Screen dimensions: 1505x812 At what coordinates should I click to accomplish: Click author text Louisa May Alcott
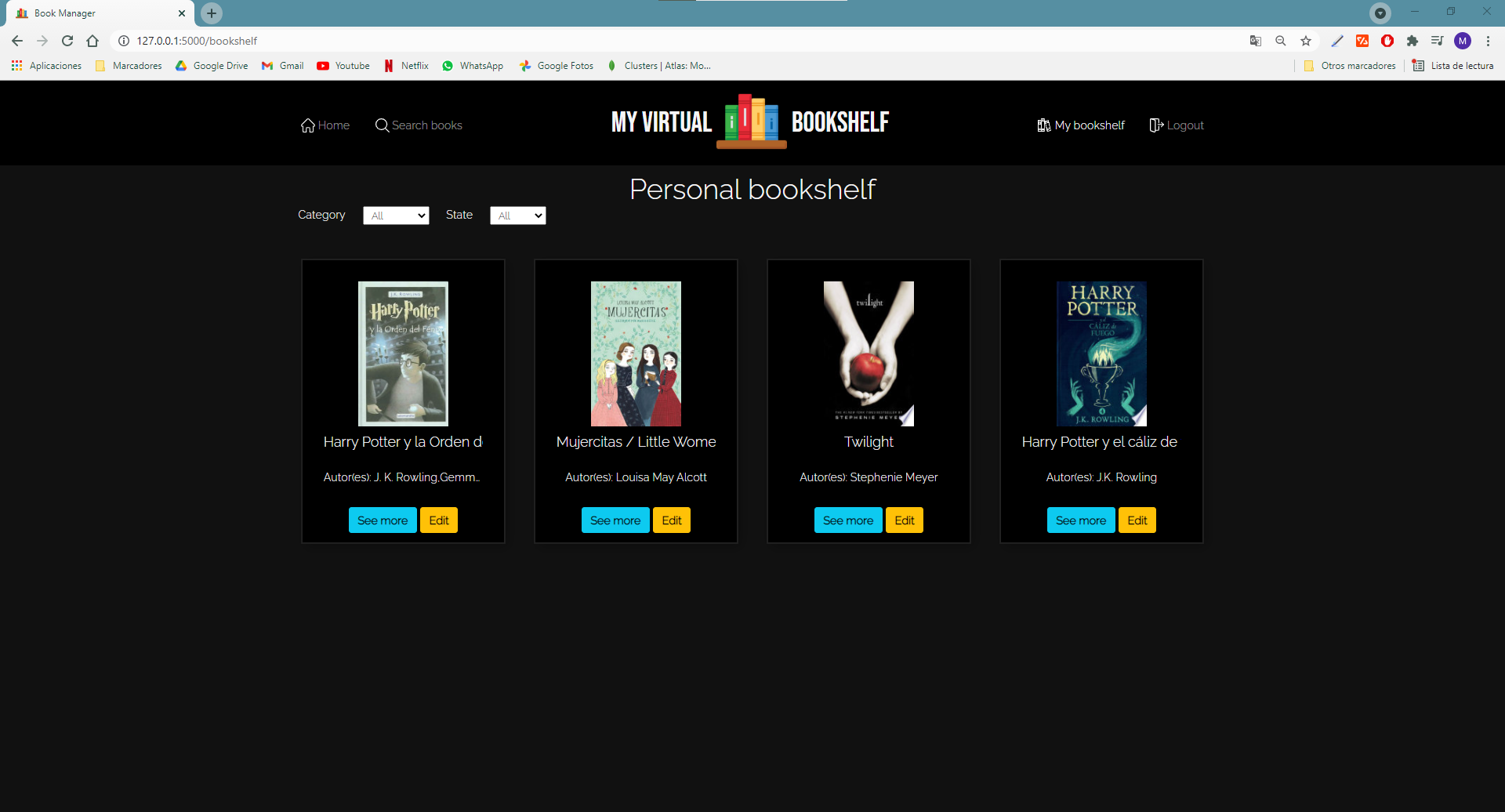tap(662, 477)
